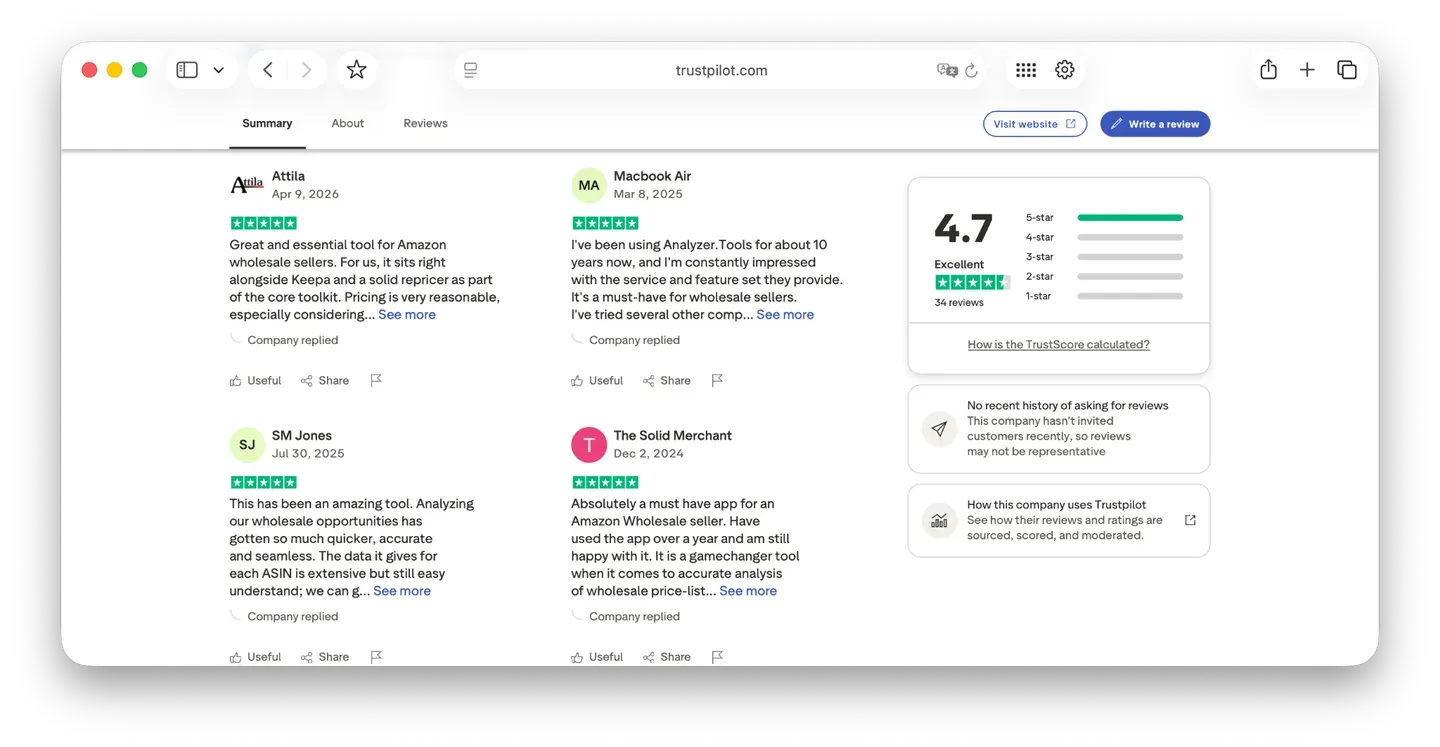
Task: Share The Solid Merchant review
Action: tap(667, 657)
